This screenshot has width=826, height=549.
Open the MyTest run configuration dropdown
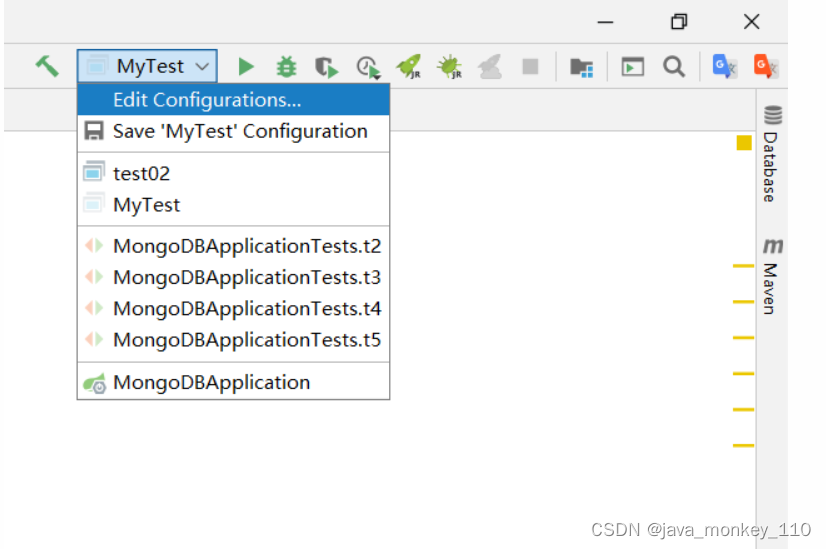coord(147,66)
